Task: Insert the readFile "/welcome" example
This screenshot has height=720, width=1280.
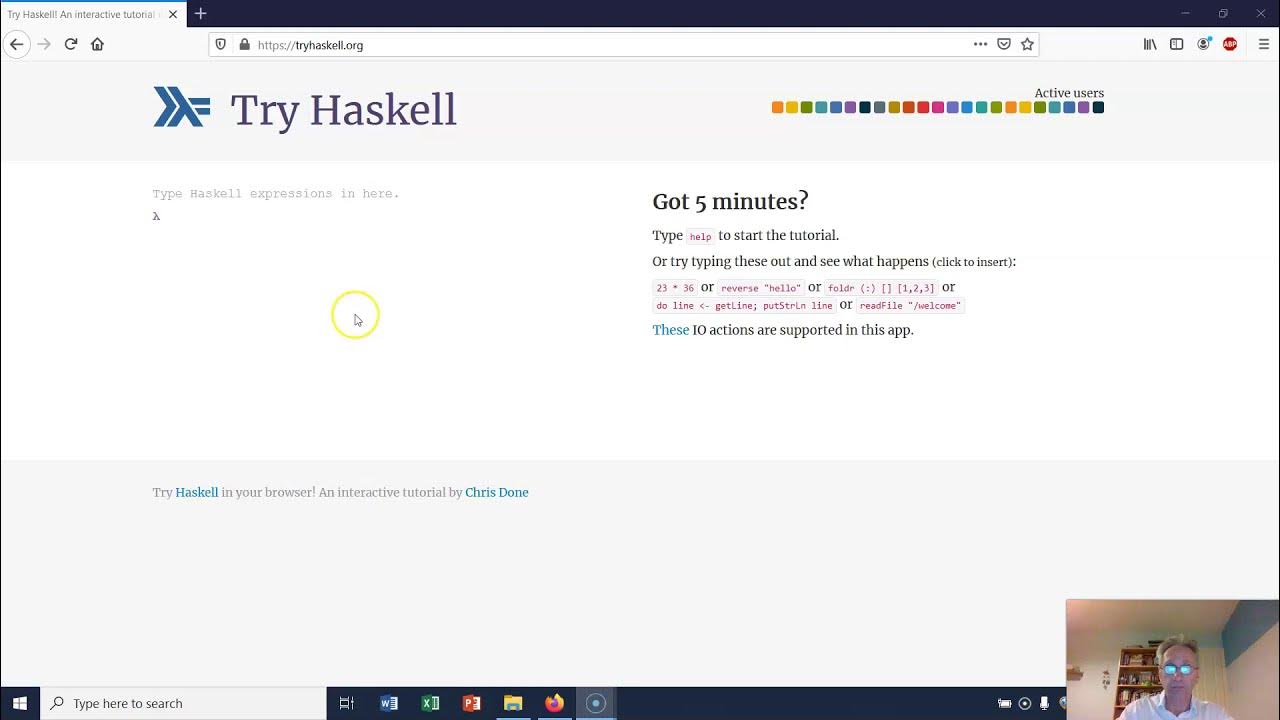Action: pyautogui.click(x=910, y=306)
